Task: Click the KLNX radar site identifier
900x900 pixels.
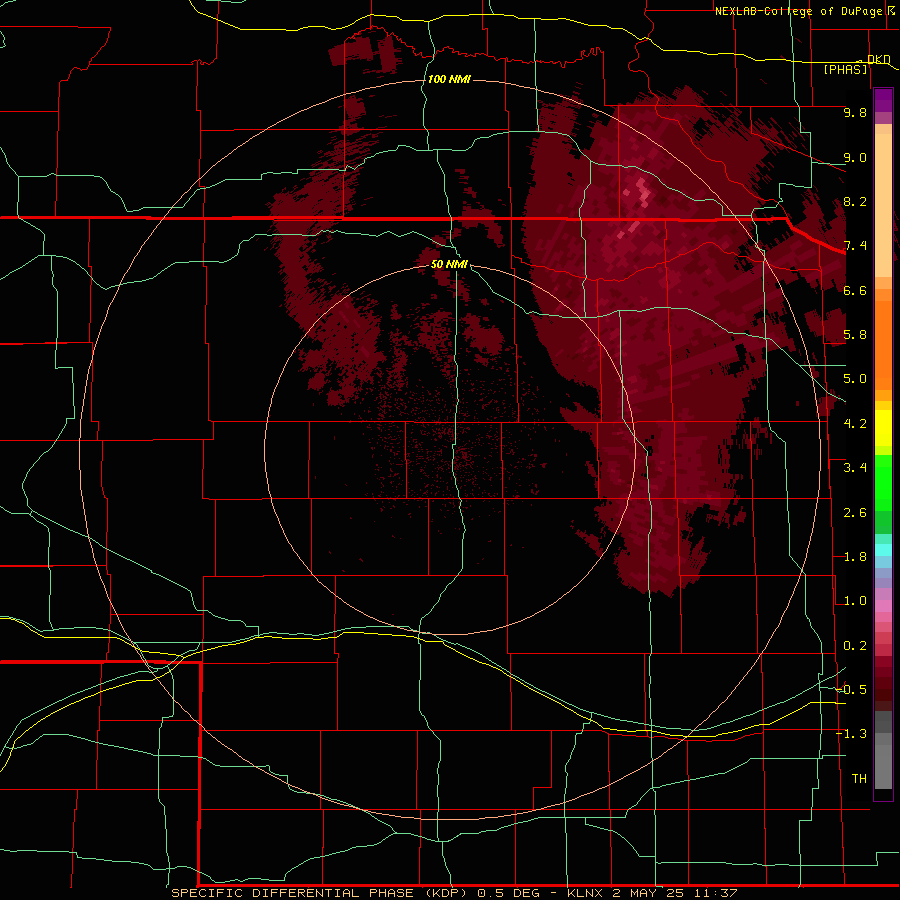Action: tap(584, 893)
